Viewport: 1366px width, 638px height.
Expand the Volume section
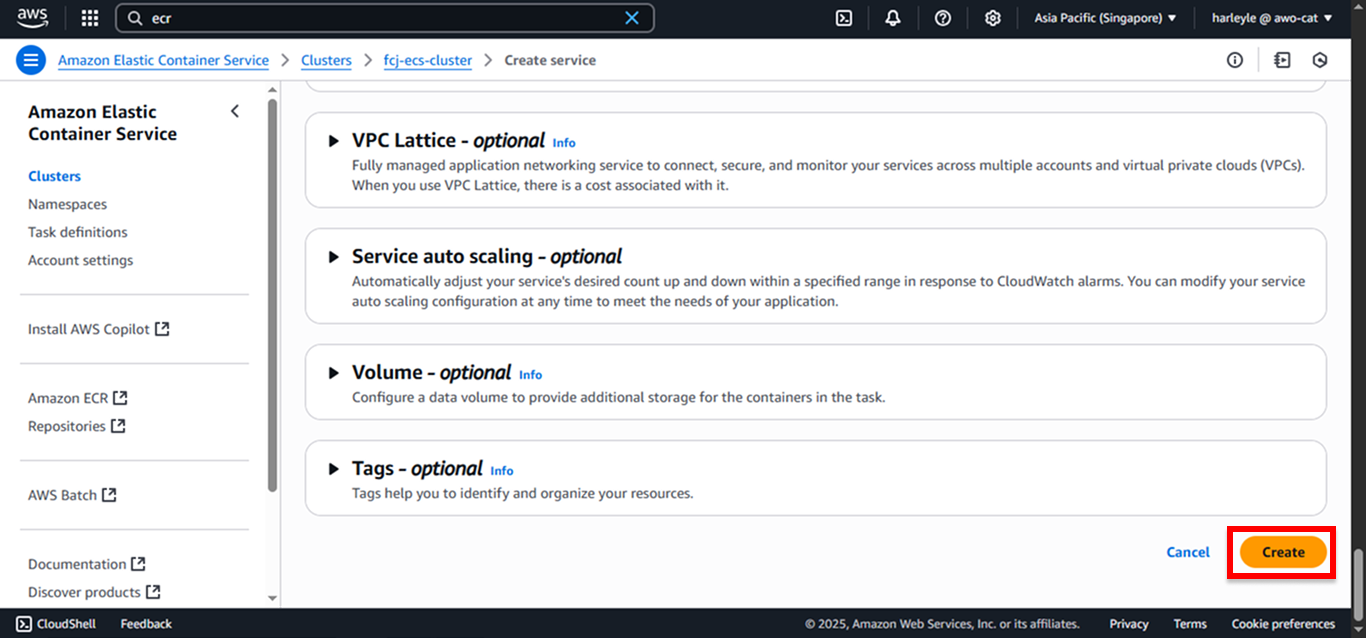pos(334,373)
